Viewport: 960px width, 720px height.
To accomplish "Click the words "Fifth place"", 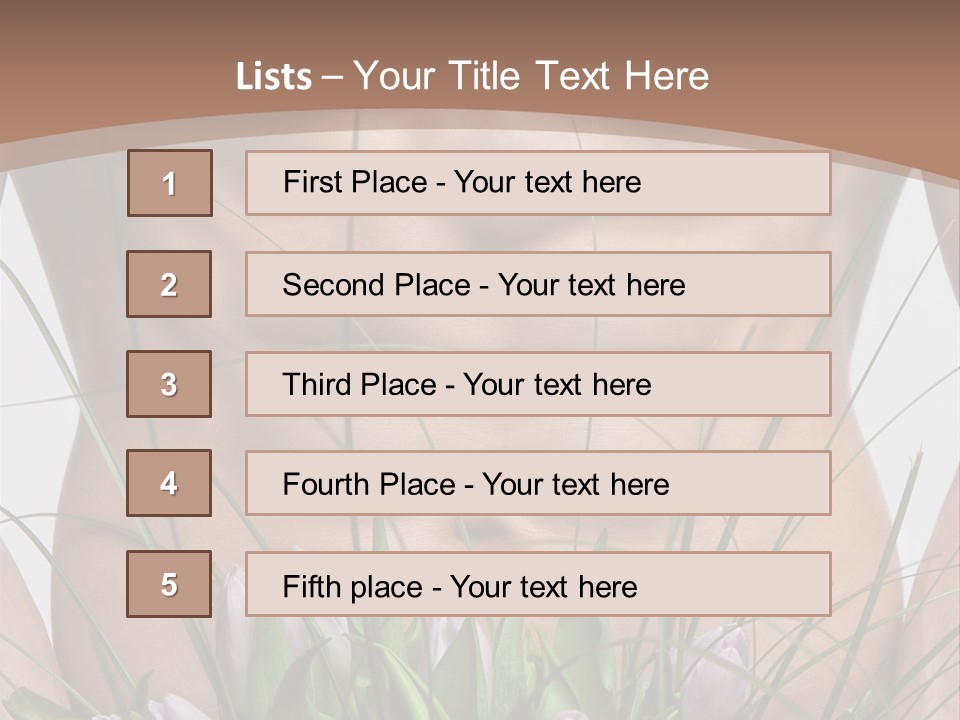I will (353, 586).
